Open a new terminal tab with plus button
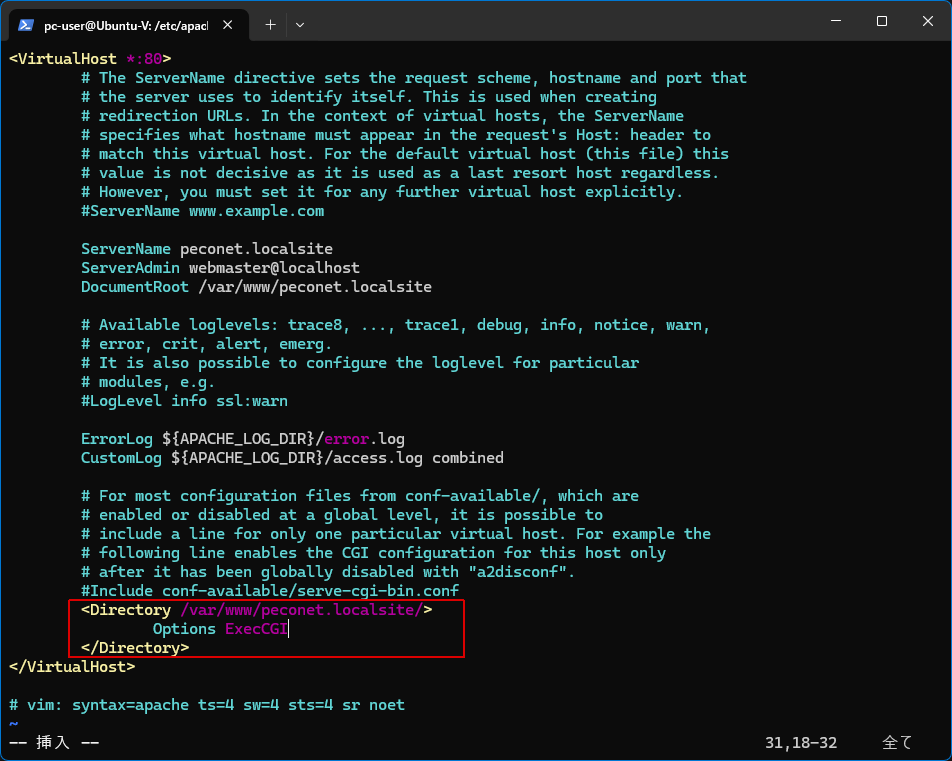The height and width of the screenshot is (761, 952). click(270, 24)
